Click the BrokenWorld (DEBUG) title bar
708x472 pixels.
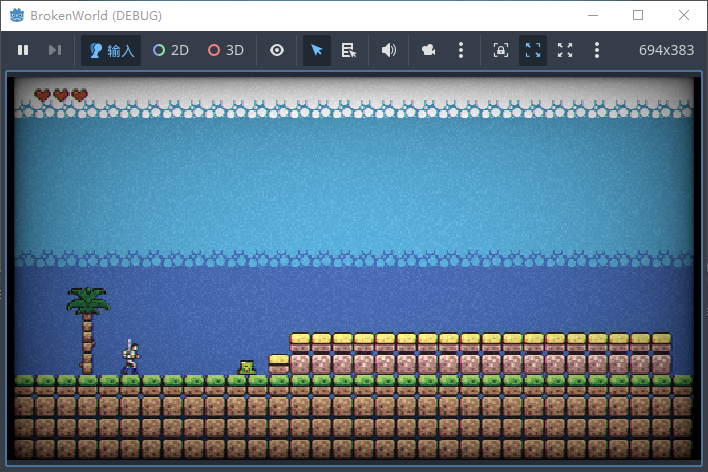pyautogui.click(x=300, y=16)
